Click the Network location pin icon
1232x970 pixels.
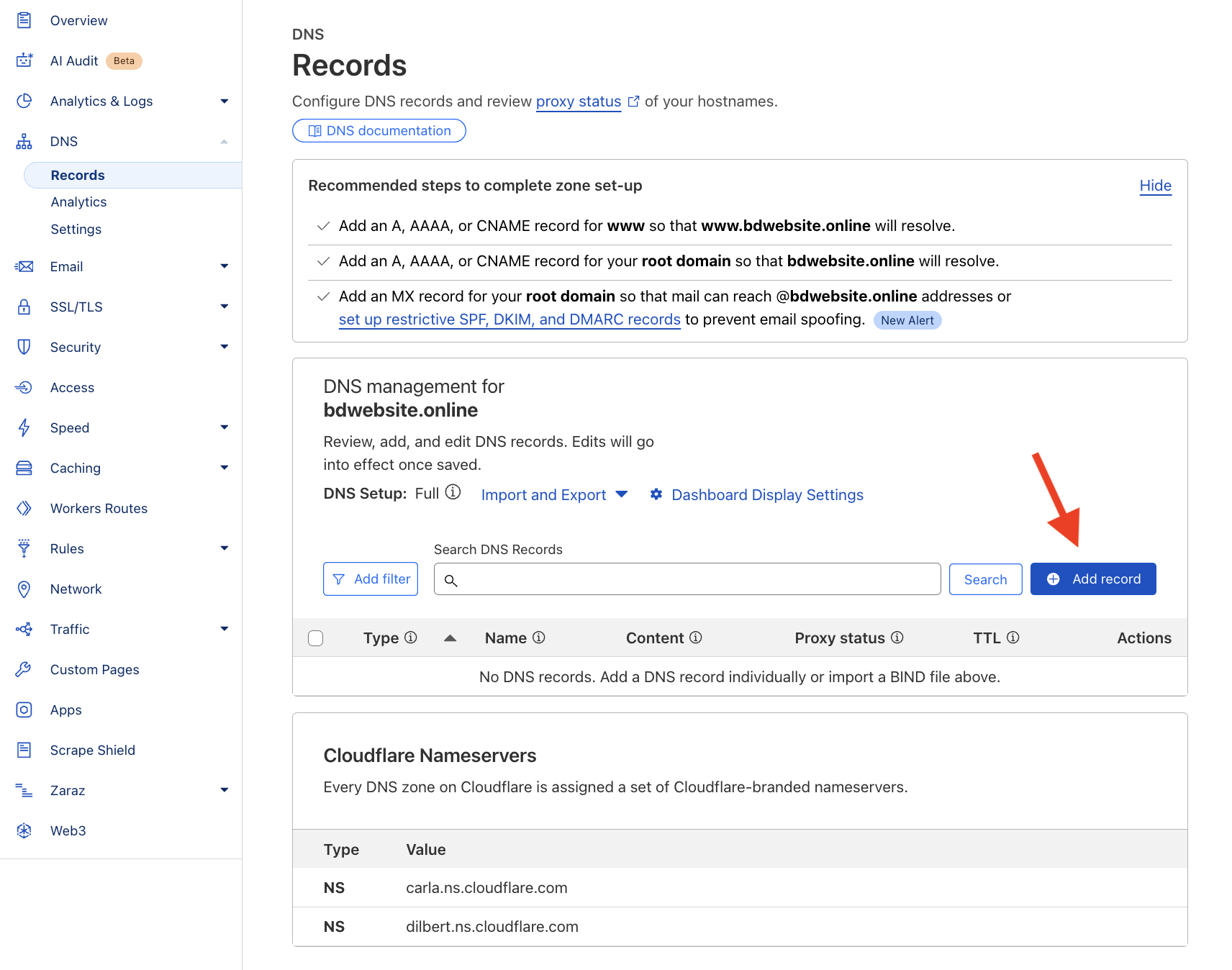(24, 589)
